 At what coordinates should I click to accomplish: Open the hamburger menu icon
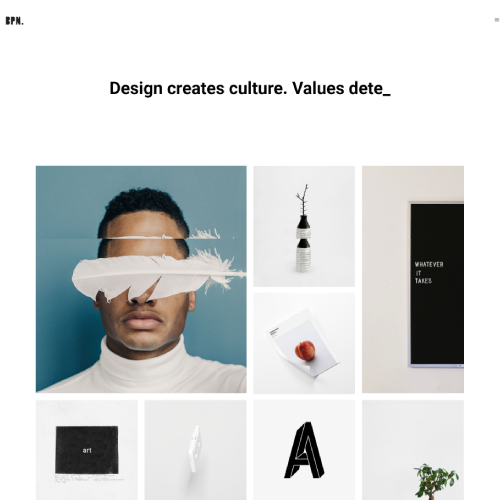point(497,20)
